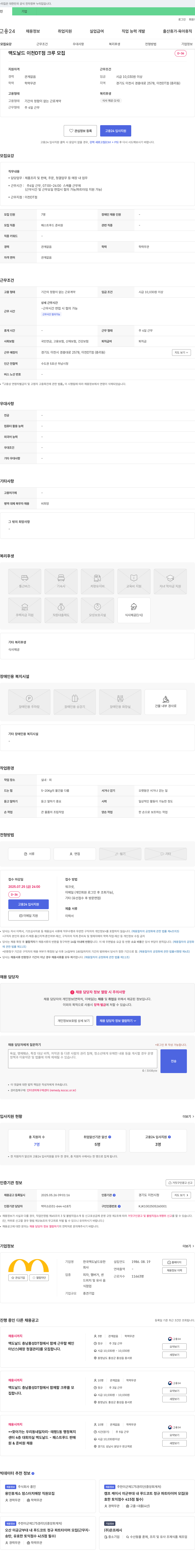Click top 고용24 입사지원 button
Screen dimensions: 195x1568
tap(116, 131)
